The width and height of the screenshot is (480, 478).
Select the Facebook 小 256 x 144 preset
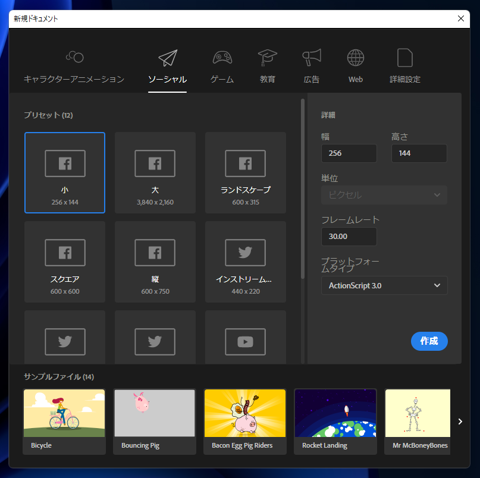pyautogui.click(x=65, y=173)
